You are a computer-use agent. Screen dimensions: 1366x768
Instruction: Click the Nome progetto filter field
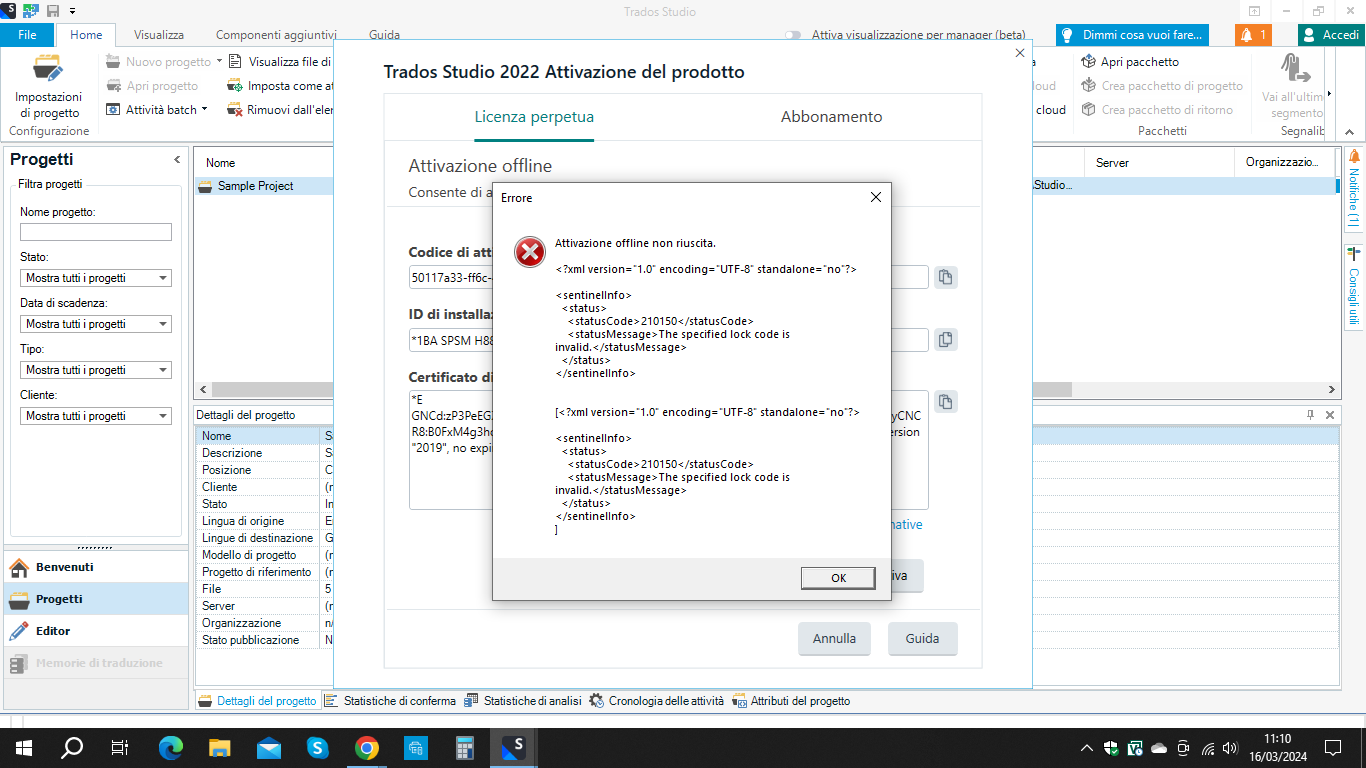coord(96,232)
